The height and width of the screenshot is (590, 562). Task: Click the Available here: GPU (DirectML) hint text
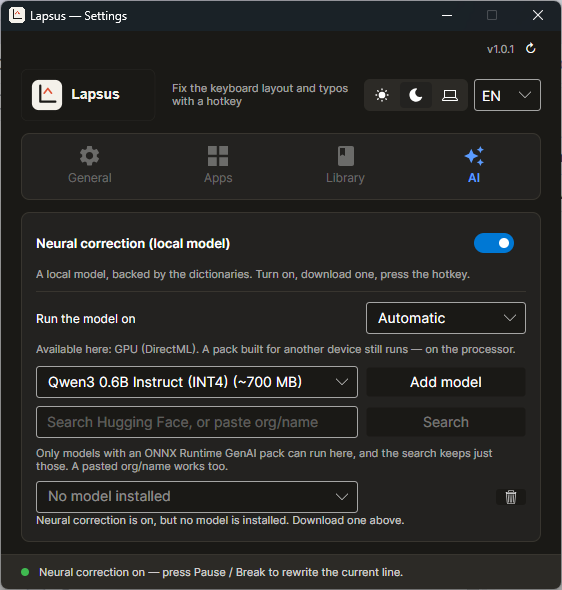[x=276, y=349]
